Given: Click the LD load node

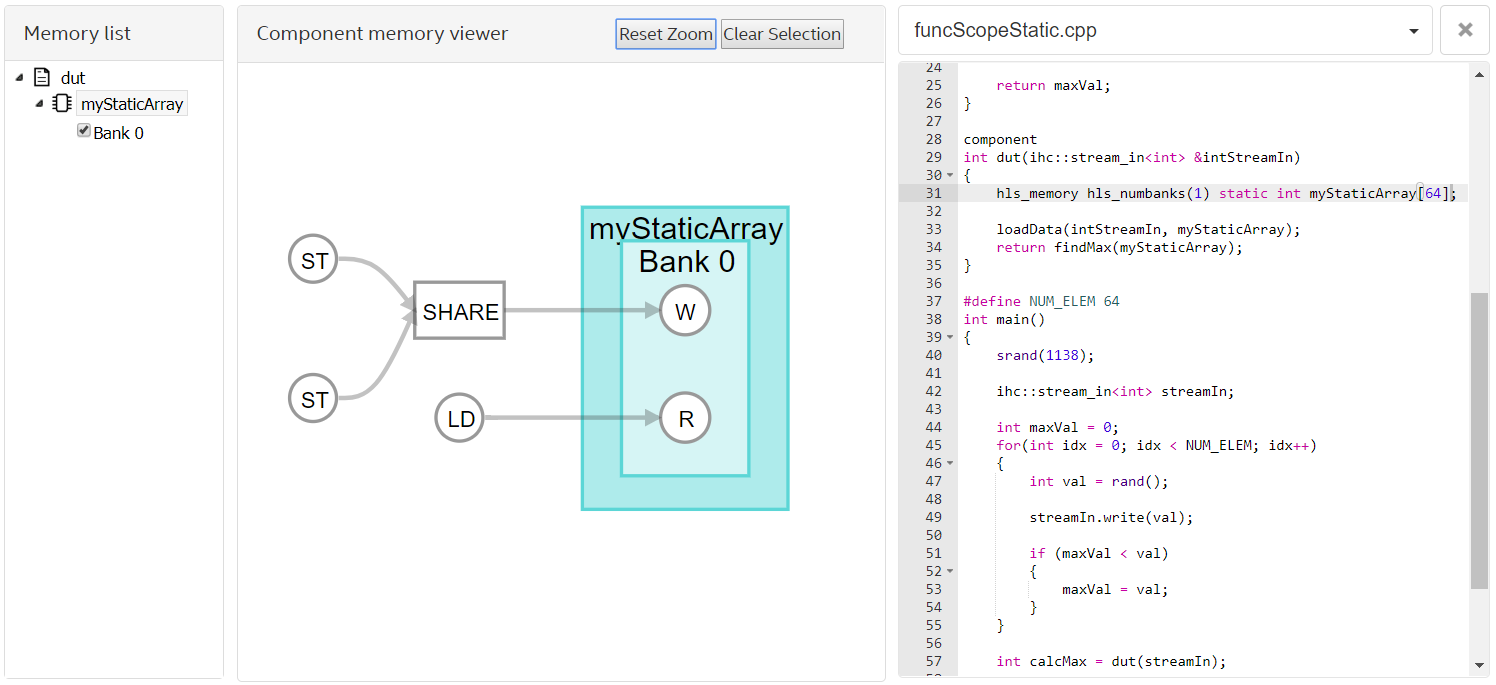Looking at the screenshot, I should [x=460, y=418].
